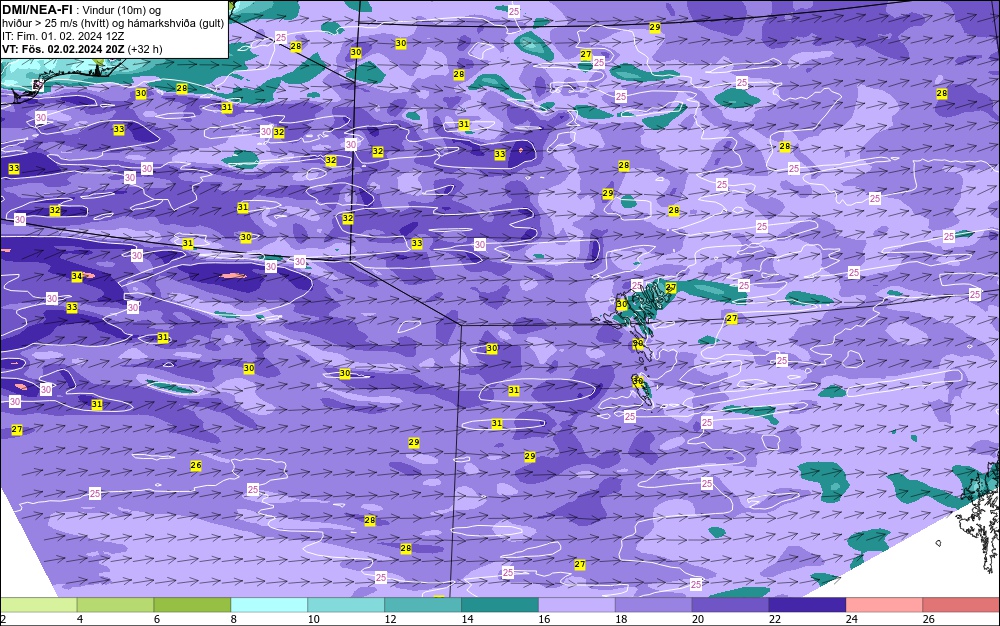1000x626 pixels.
Task: Click the legend scale tick label '18'
Action: point(621,619)
